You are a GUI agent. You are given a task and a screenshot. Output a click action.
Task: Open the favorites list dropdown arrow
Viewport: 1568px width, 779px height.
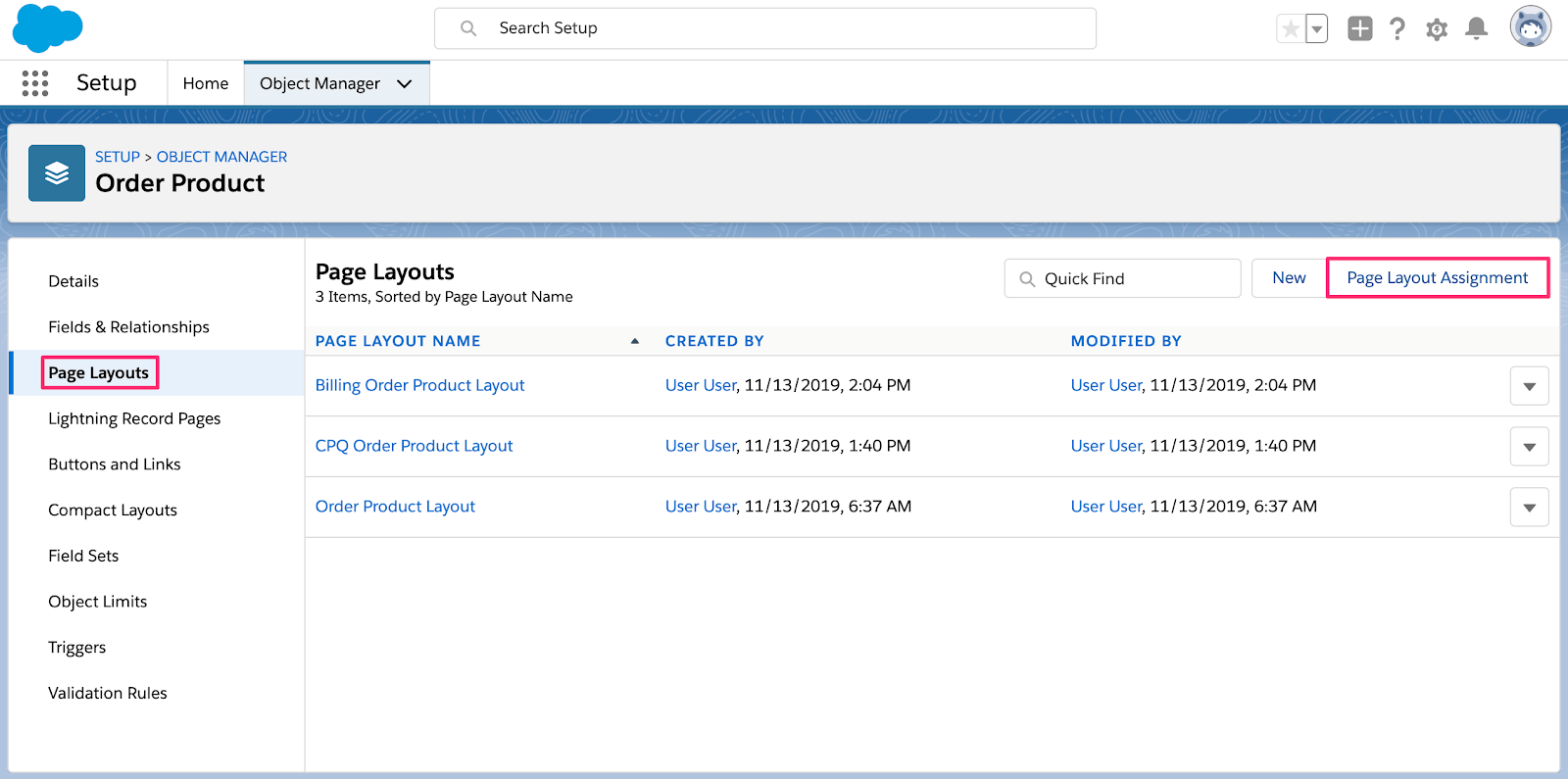(x=1317, y=29)
